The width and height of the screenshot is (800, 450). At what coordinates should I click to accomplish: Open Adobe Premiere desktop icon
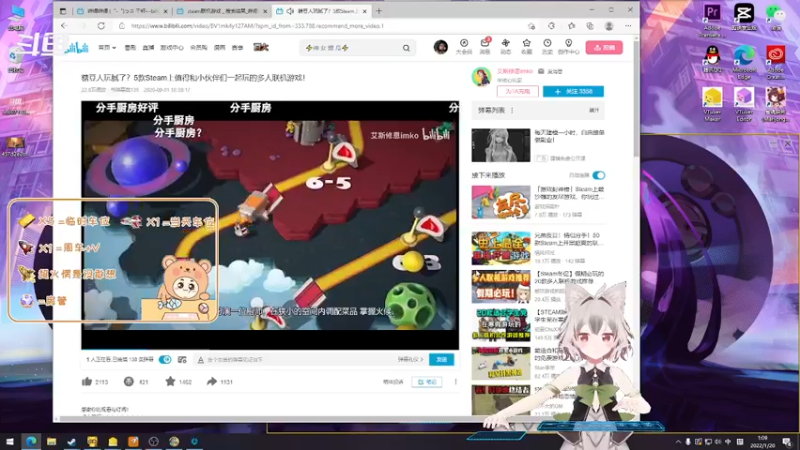tap(712, 19)
